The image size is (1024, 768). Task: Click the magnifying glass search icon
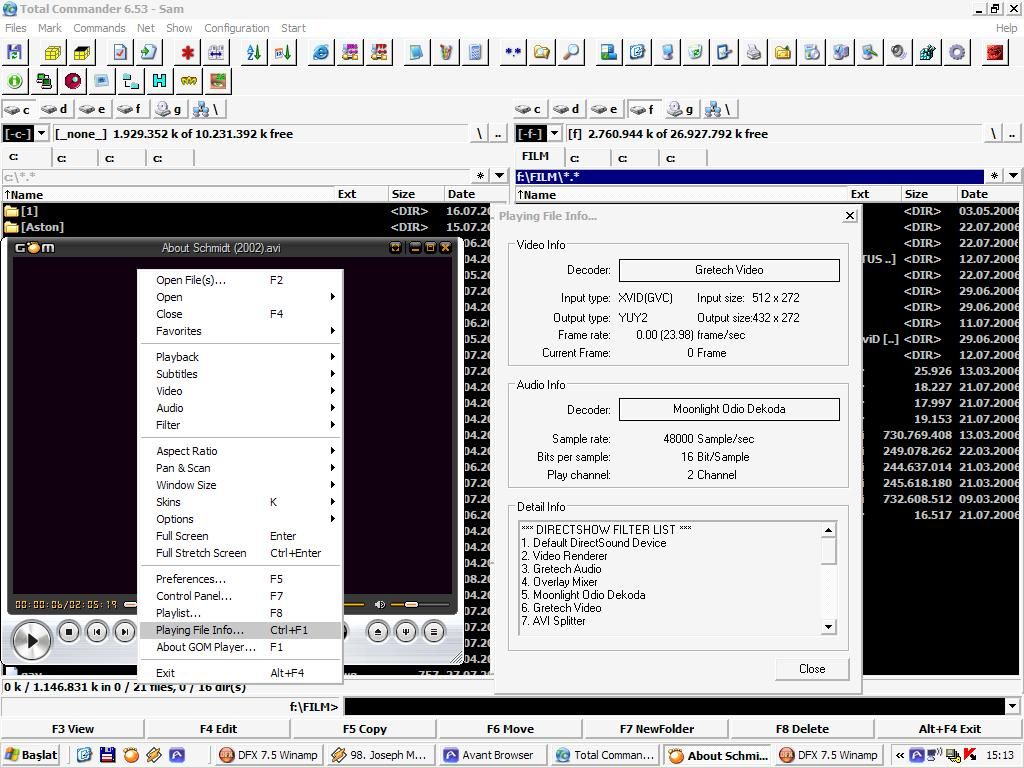(571, 52)
